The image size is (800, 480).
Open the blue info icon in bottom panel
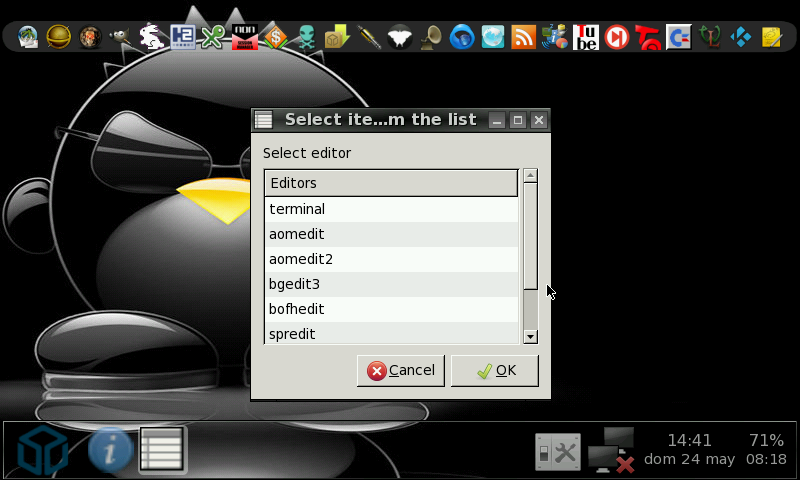110,450
